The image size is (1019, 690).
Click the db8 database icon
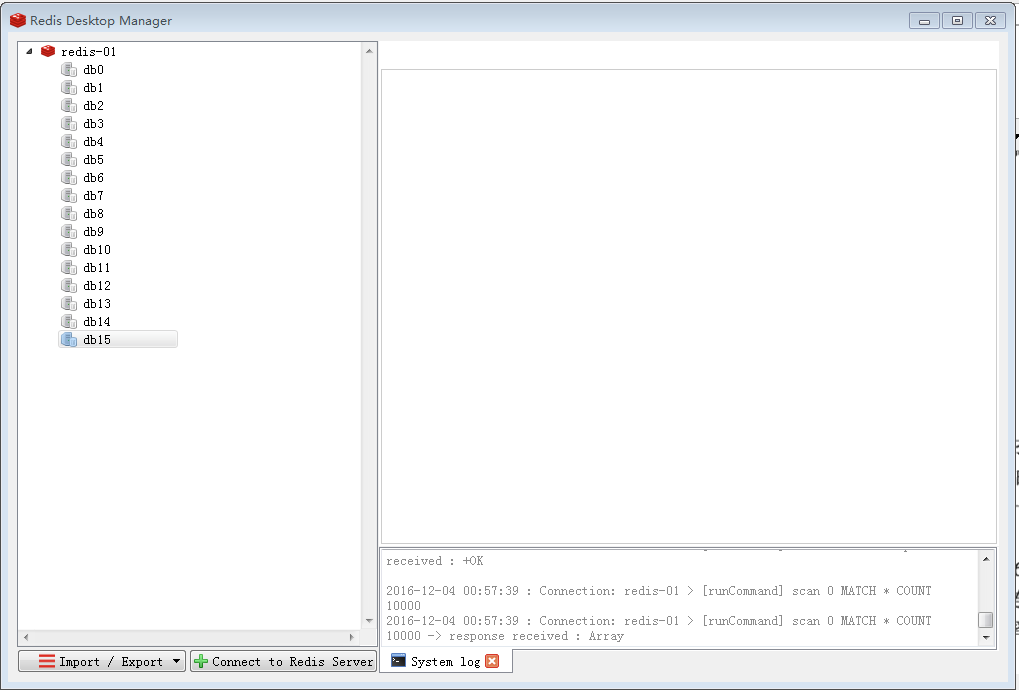coord(69,214)
